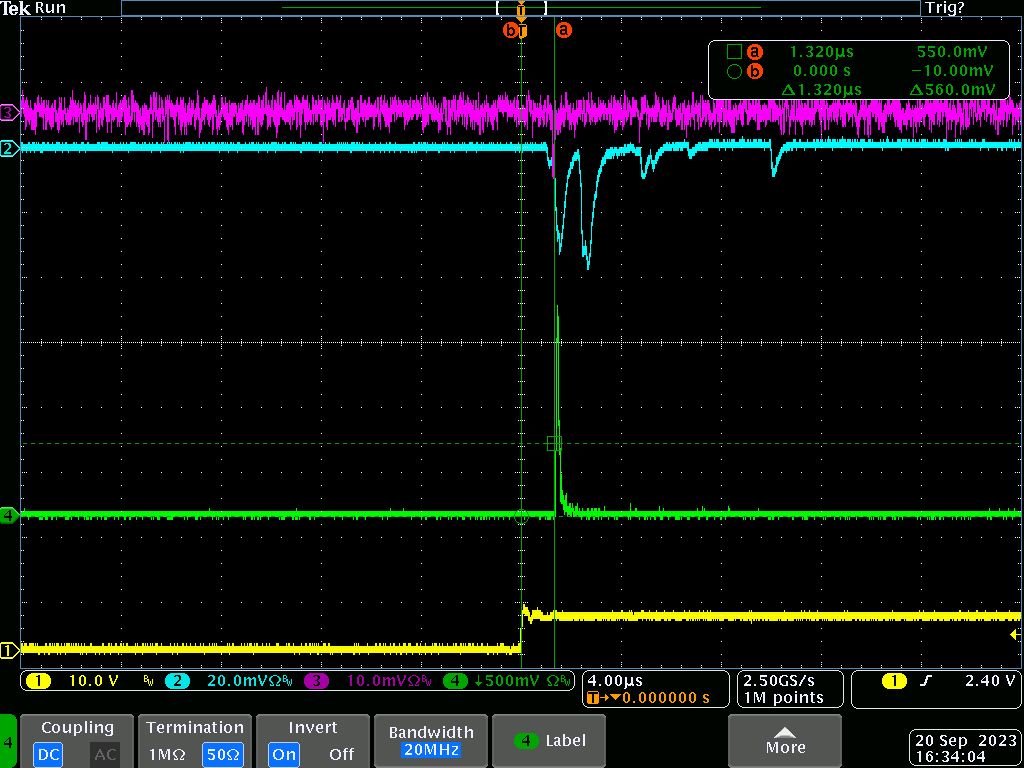Select the orange cursor b marker
1024x768 pixels.
(x=511, y=31)
